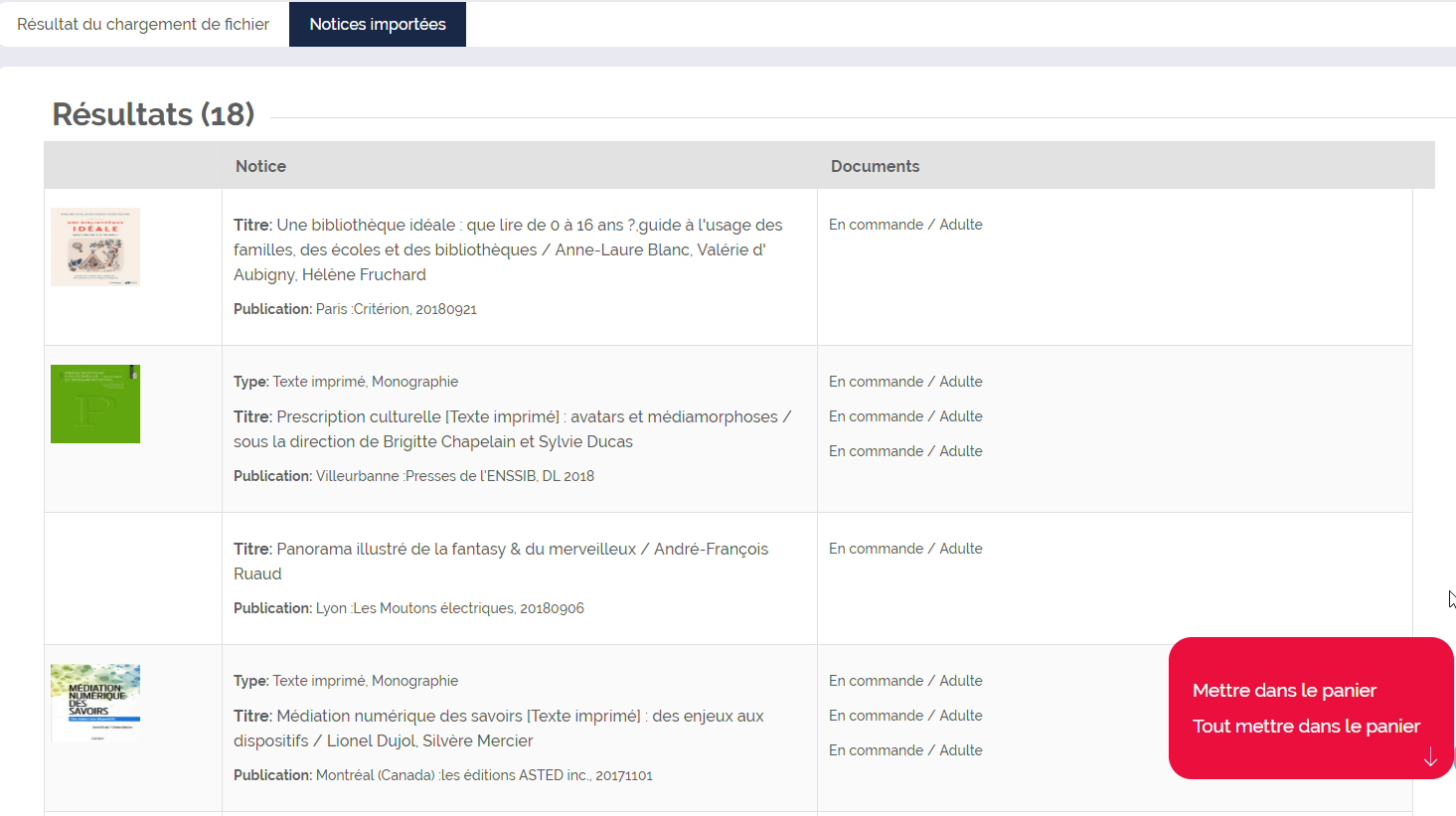Select first En commande document of Médiation numérique

tap(905, 681)
